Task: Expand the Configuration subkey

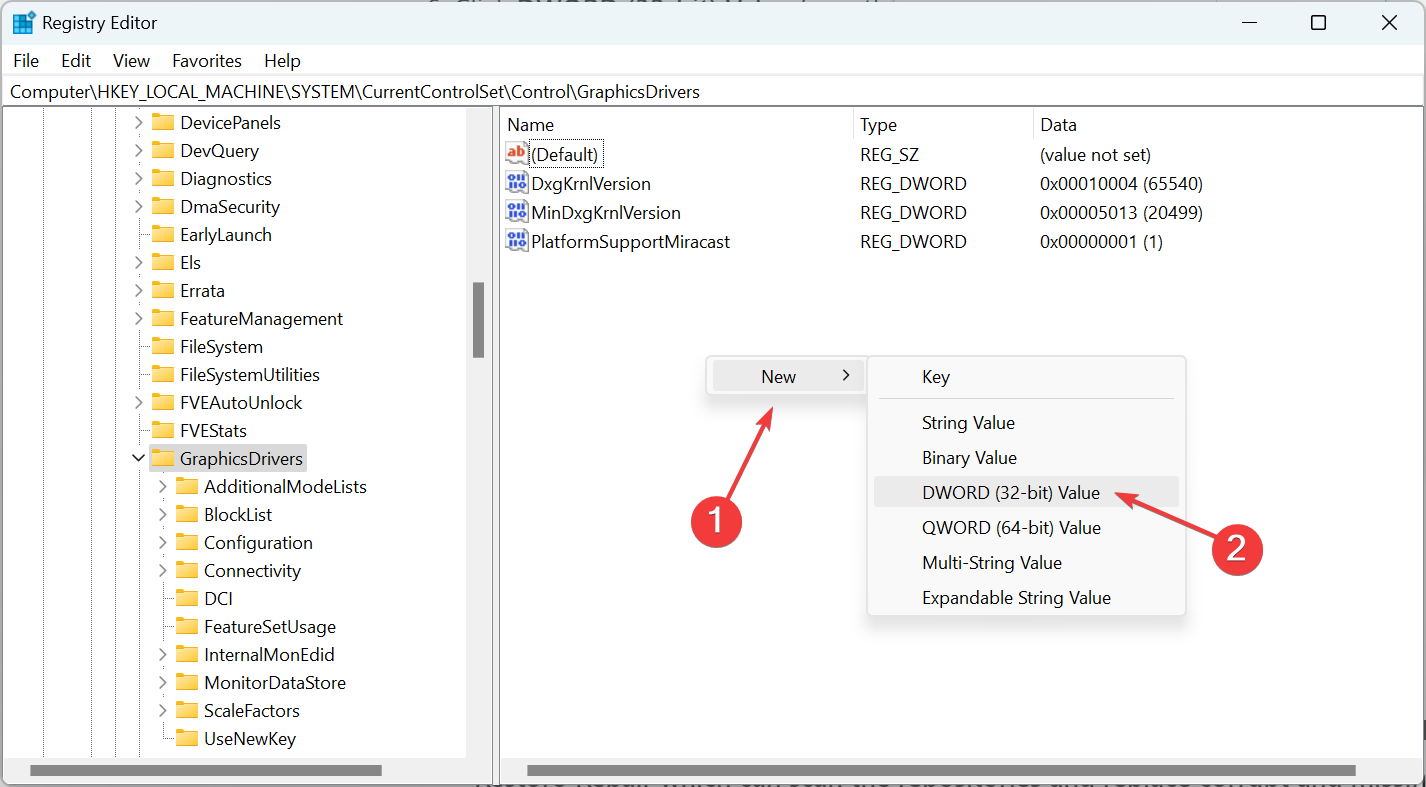Action: [162, 542]
